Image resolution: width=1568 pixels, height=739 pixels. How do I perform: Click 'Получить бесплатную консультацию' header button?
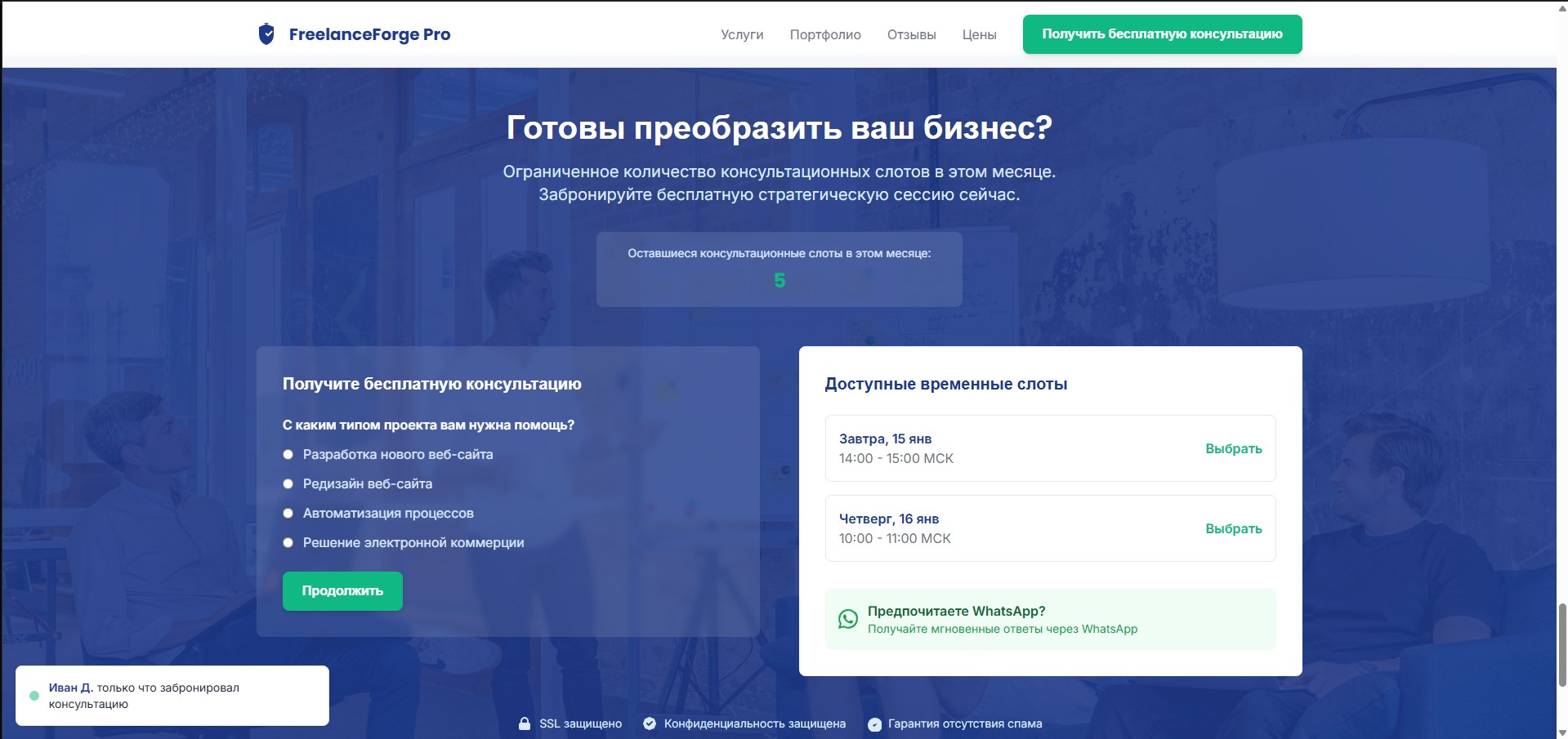[1162, 34]
